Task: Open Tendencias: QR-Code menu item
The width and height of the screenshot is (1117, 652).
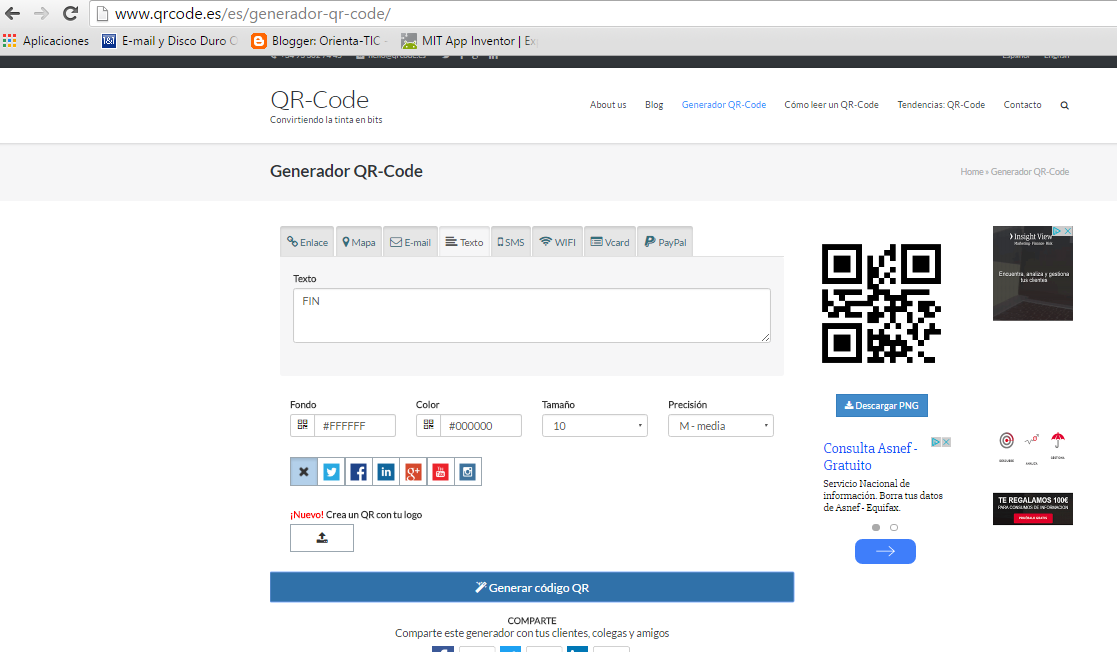Action: pyautogui.click(x=941, y=105)
